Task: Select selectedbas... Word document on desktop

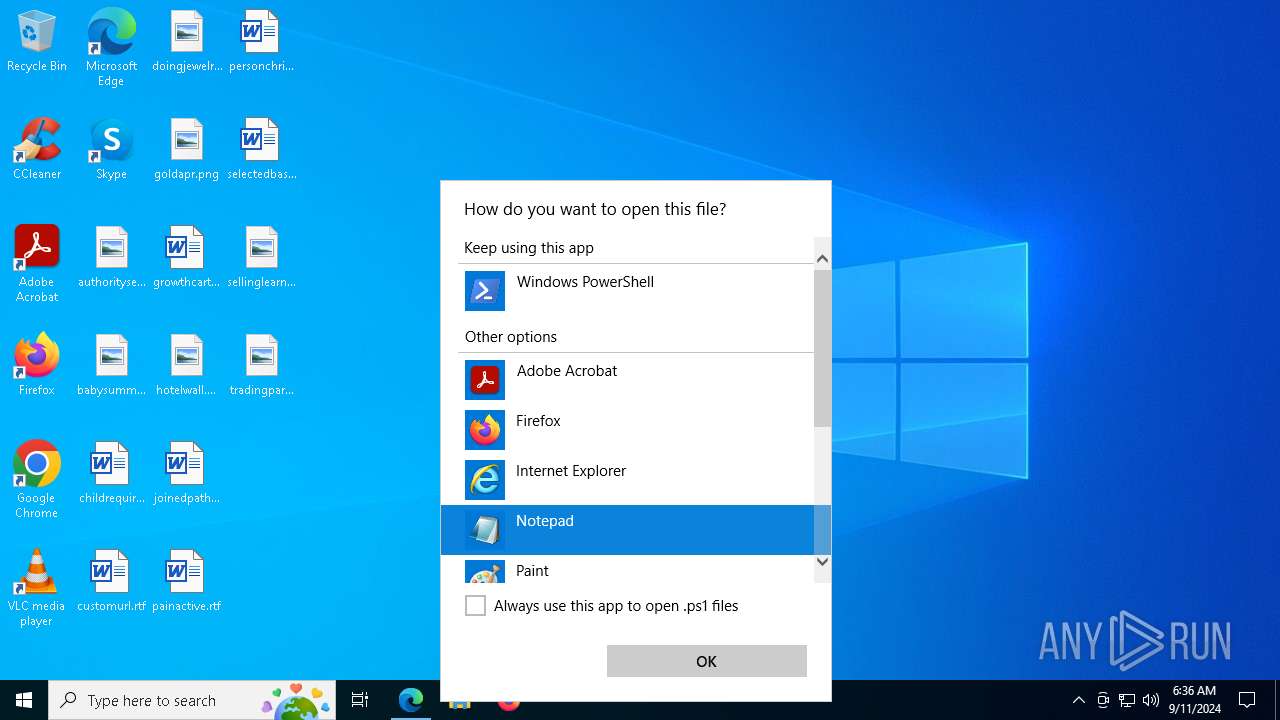Action: [x=261, y=149]
